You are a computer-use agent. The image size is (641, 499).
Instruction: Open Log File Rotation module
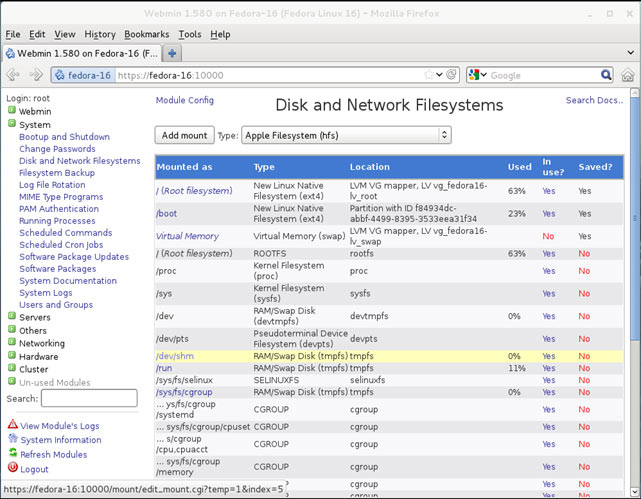point(52,185)
